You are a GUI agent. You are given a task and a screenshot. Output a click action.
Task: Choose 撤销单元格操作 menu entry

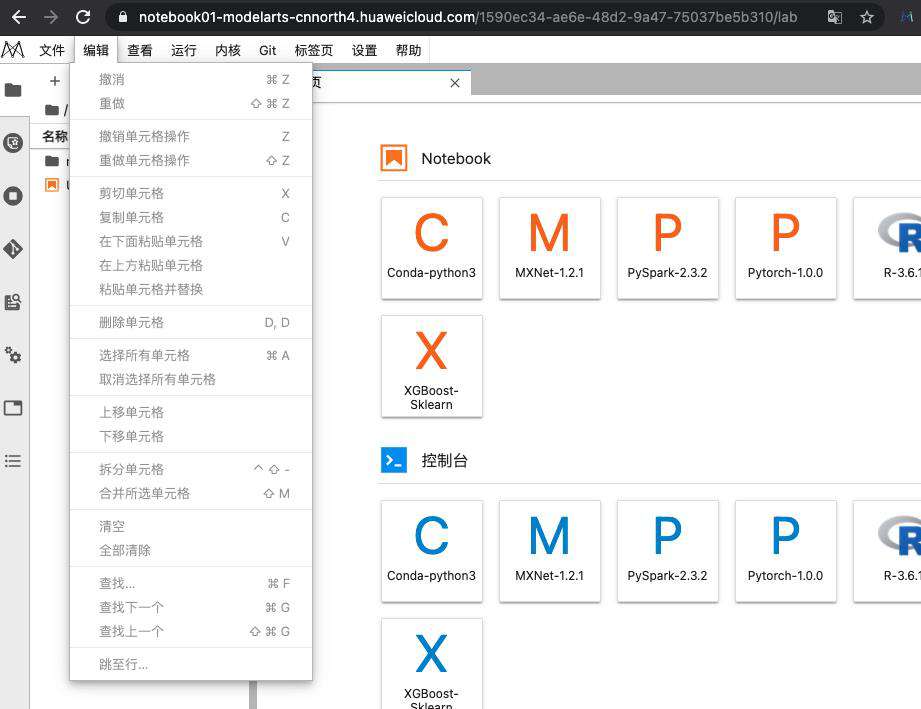pos(191,136)
